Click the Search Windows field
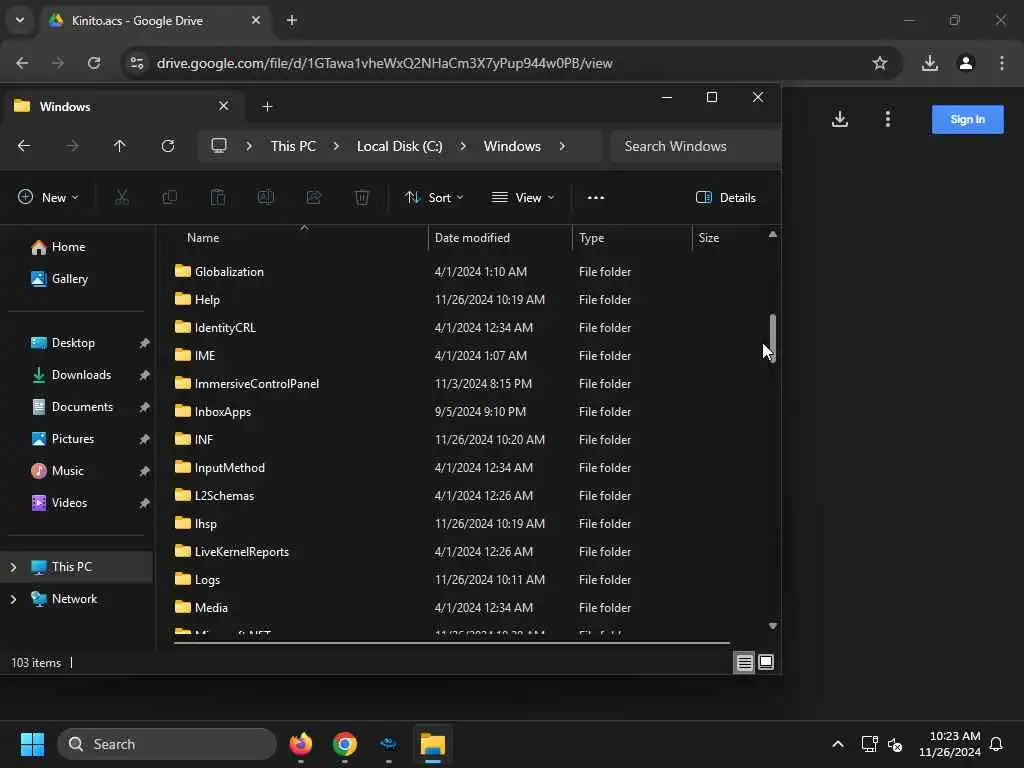The height and width of the screenshot is (768, 1024). tap(696, 146)
